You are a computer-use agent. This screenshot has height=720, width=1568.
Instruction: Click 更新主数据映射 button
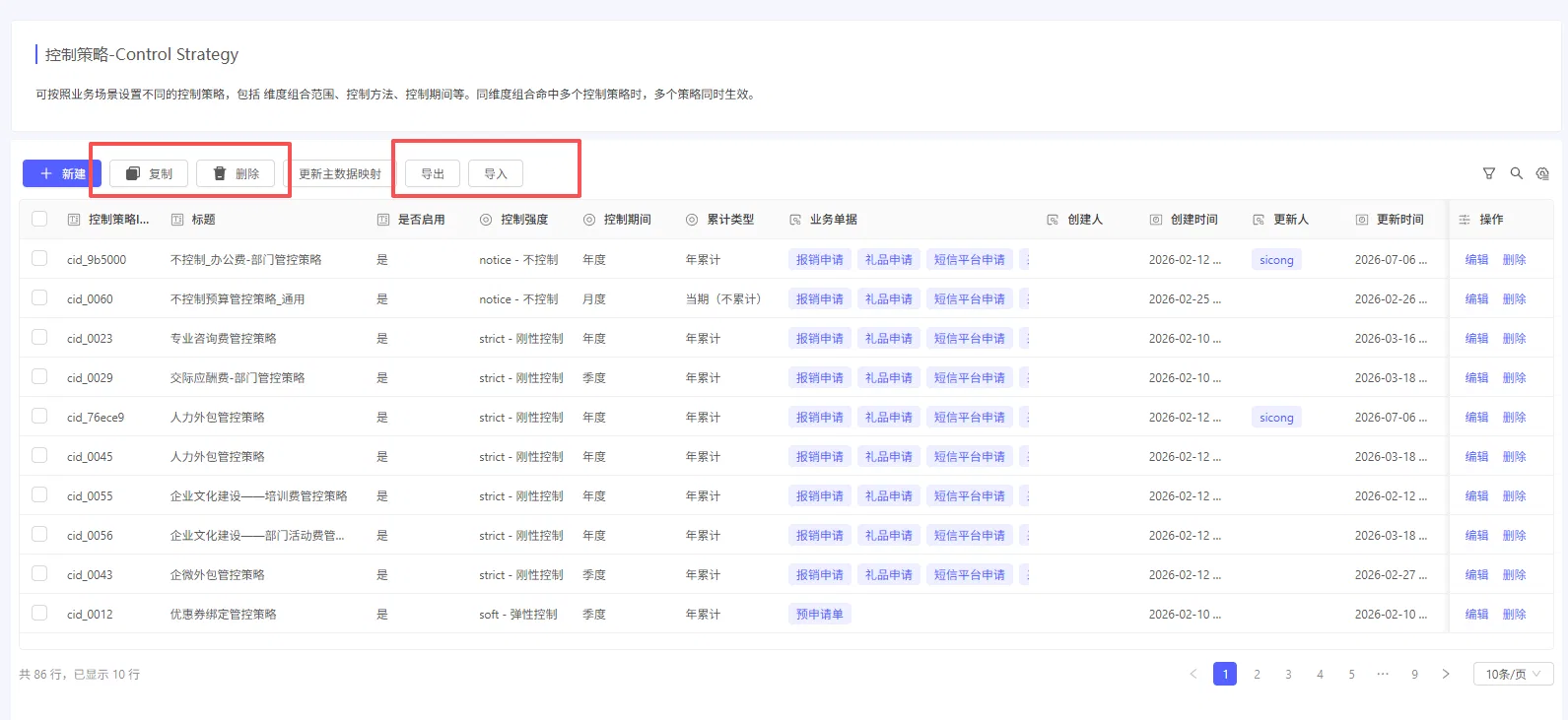(340, 173)
